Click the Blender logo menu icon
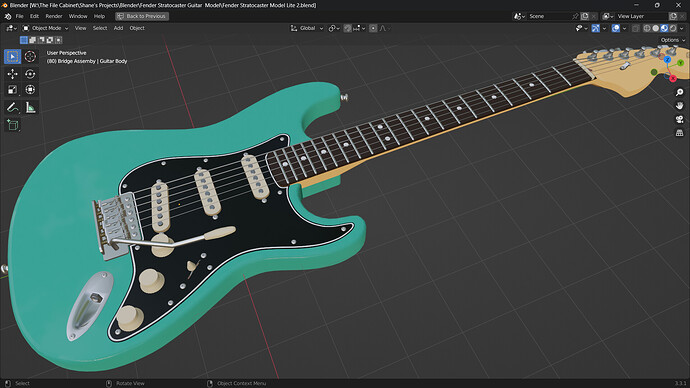Screen dimensions: 690x388 (x=7, y=16)
